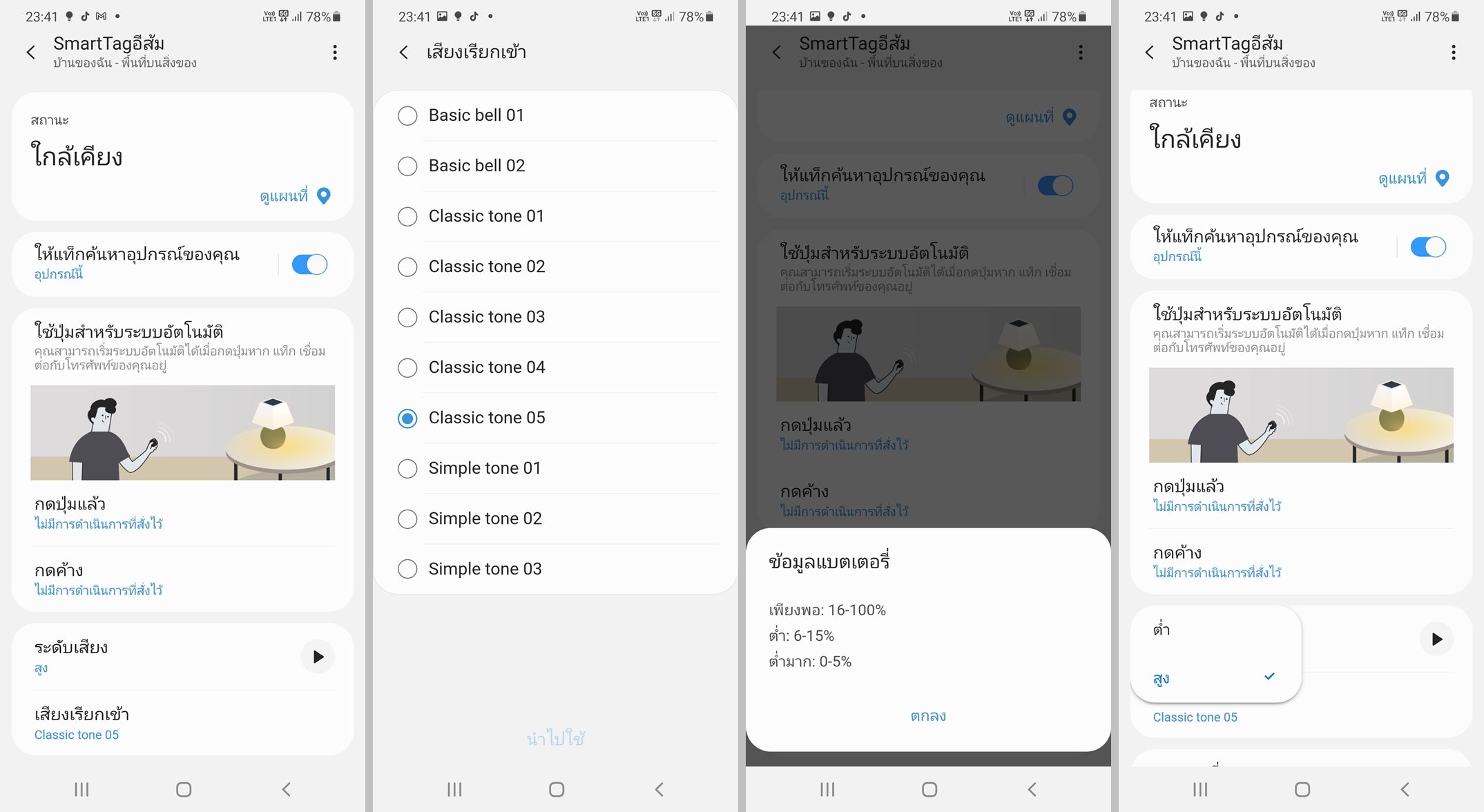This screenshot has height=812, width=1484.
Task: Play the volume level sound in the first screen
Action: click(318, 657)
